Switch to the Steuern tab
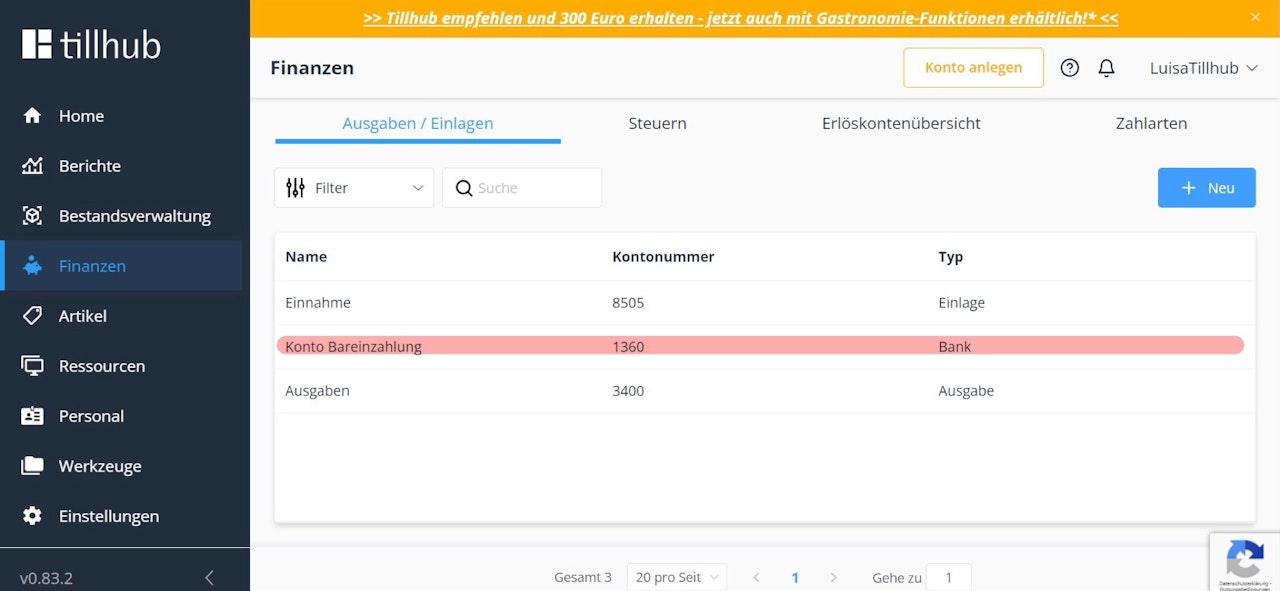The height and width of the screenshot is (591, 1280). [657, 123]
